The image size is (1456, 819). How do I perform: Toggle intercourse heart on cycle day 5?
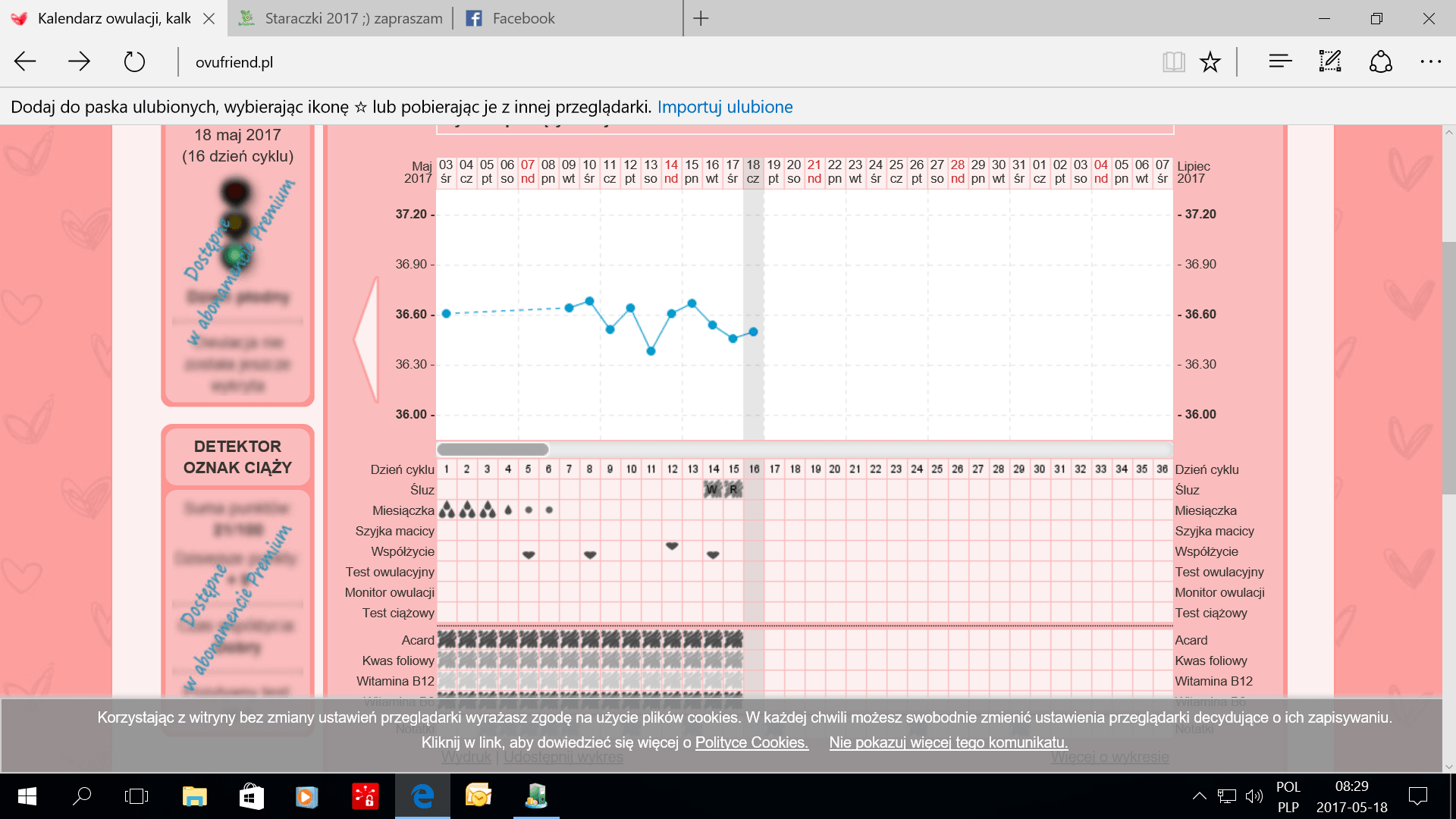529,554
